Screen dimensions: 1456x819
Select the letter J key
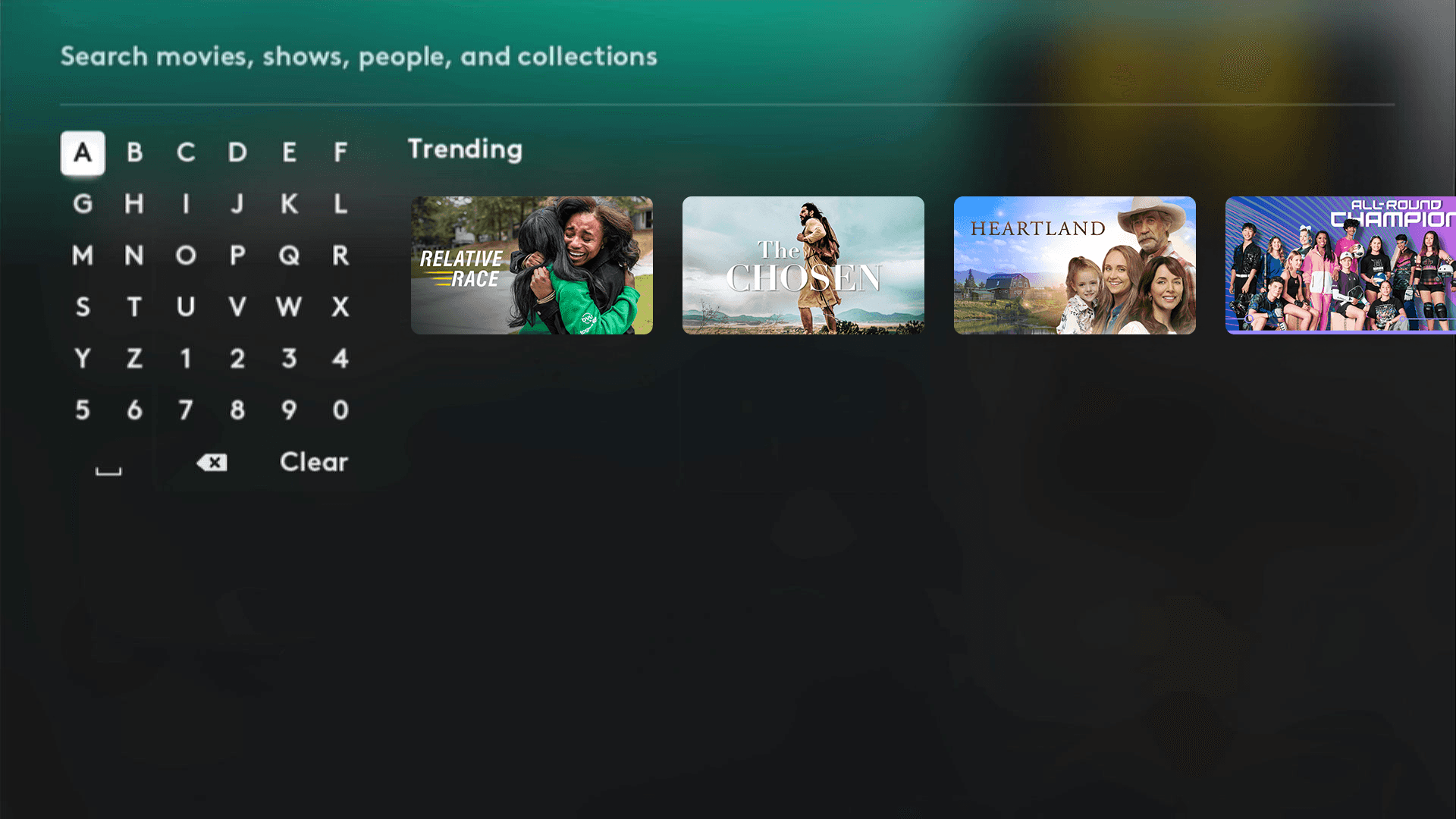point(237,205)
